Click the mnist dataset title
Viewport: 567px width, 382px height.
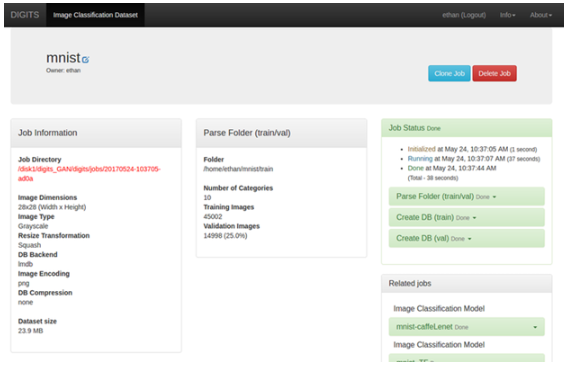tap(63, 58)
